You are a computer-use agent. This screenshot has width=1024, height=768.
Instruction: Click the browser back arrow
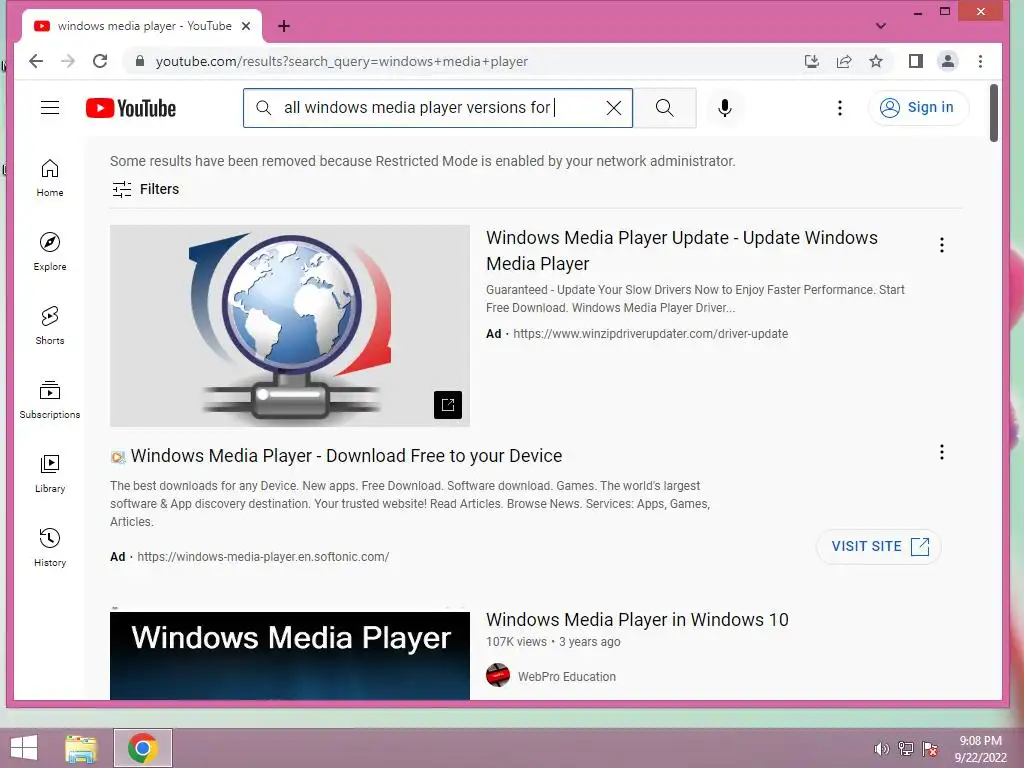point(36,61)
